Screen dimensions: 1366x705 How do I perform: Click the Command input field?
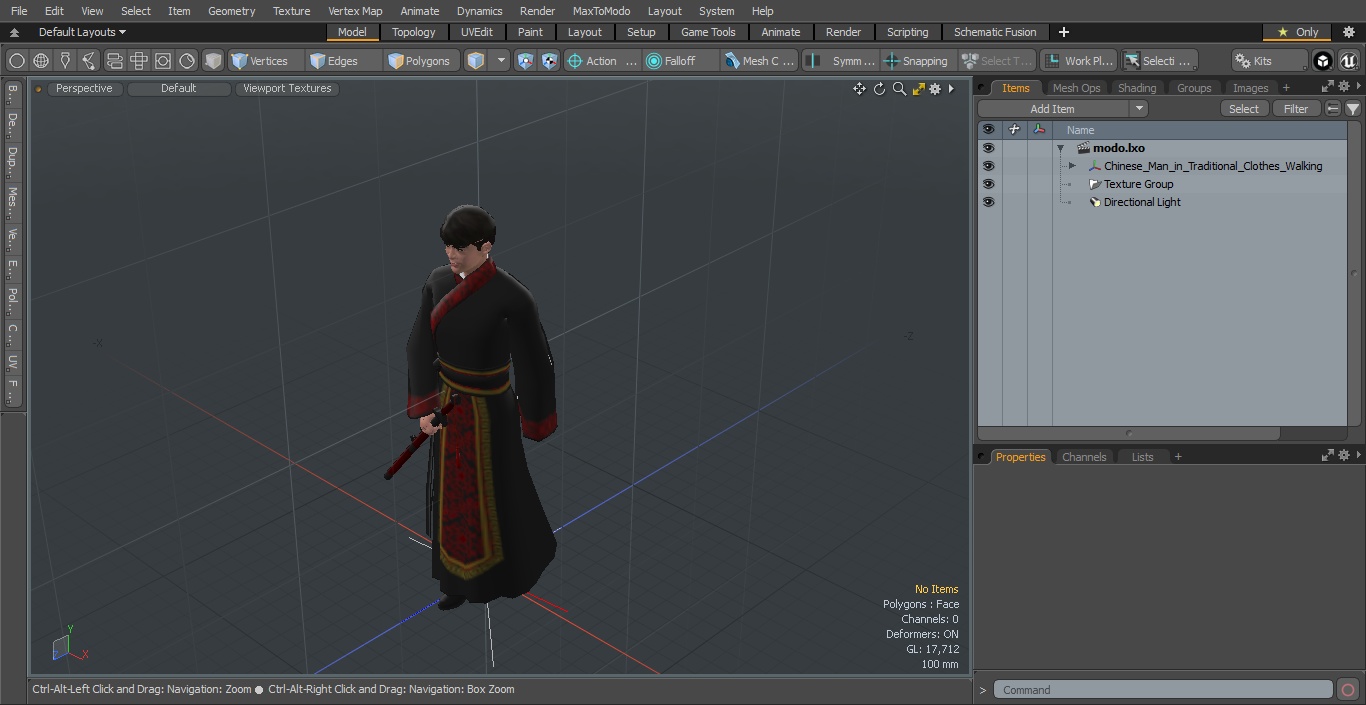(x=1163, y=690)
